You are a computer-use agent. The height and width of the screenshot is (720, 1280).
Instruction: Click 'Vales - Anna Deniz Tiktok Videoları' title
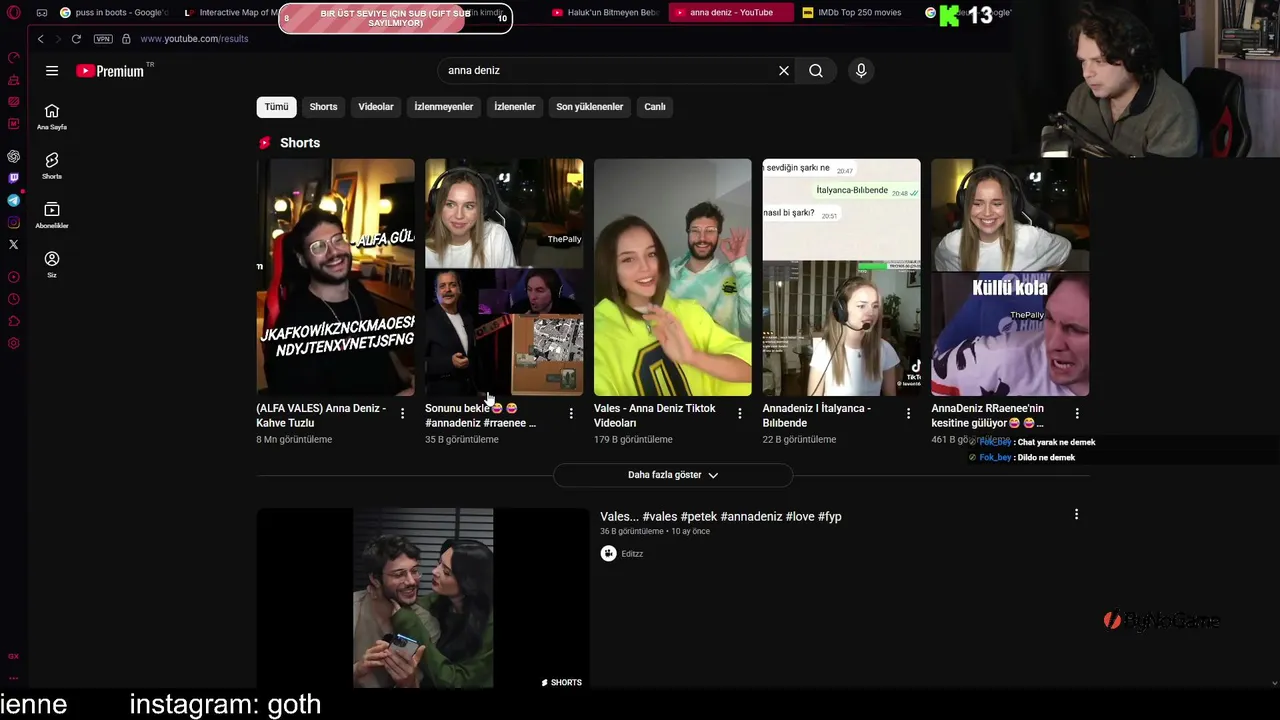[x=655, y=415]
